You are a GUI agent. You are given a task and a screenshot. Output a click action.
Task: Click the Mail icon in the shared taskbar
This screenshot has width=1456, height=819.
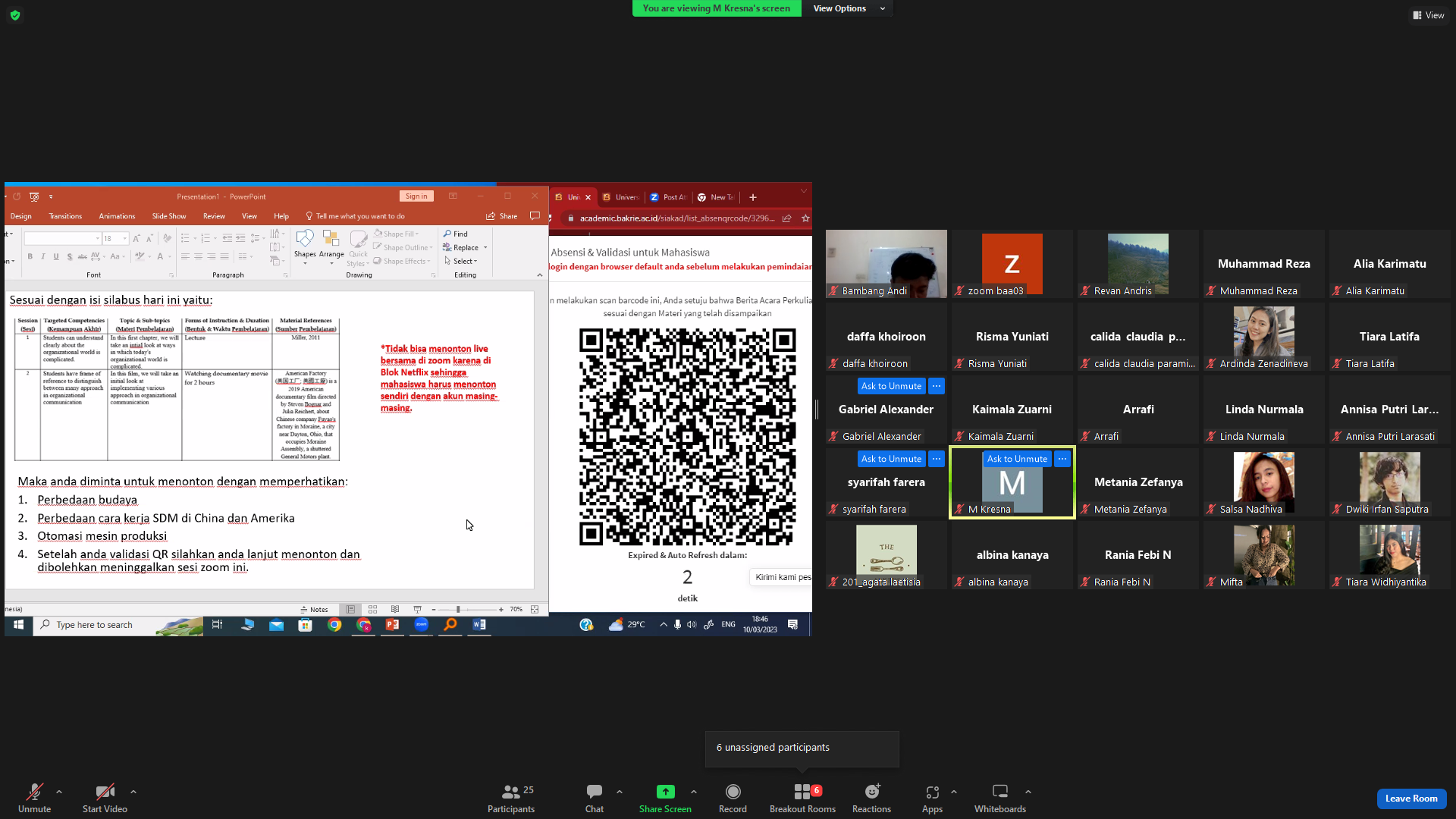tap(276, 625)
